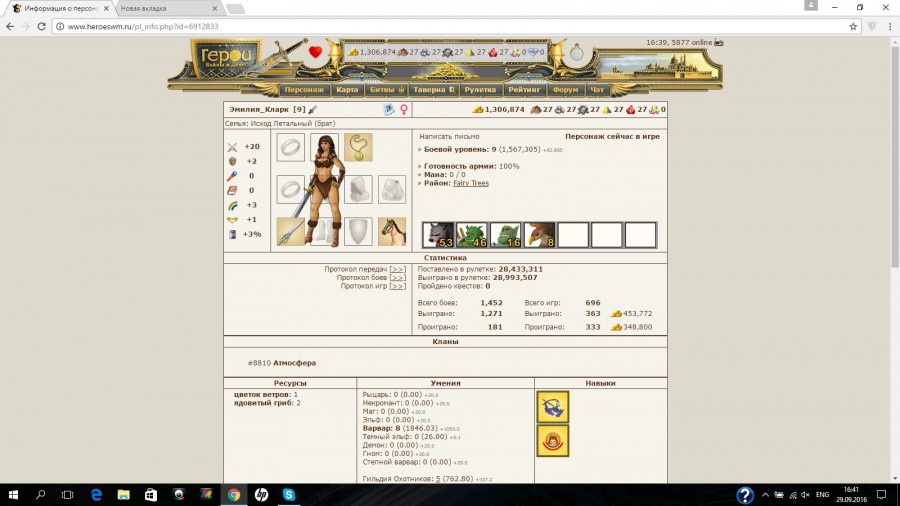Viewport: 900px width, 506px height.
Task: Click the browser back arrow
Action: click(10, 26)
